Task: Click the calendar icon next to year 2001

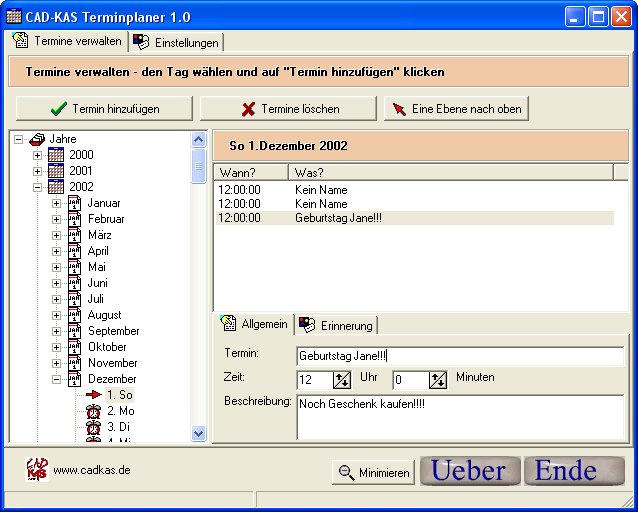Action: click(x=56, y=171)
